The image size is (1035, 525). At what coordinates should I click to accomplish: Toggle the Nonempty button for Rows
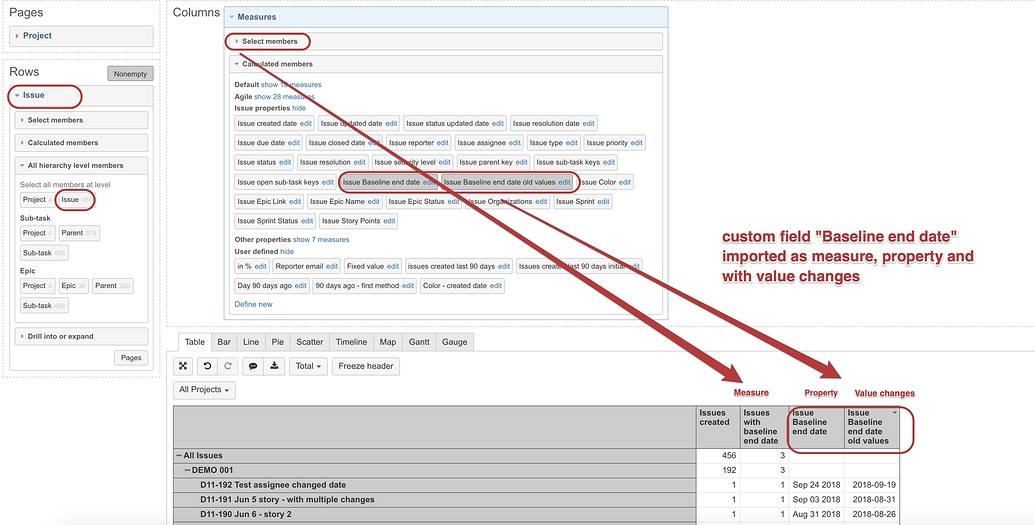pyautogui.click(x=130, y=73)
